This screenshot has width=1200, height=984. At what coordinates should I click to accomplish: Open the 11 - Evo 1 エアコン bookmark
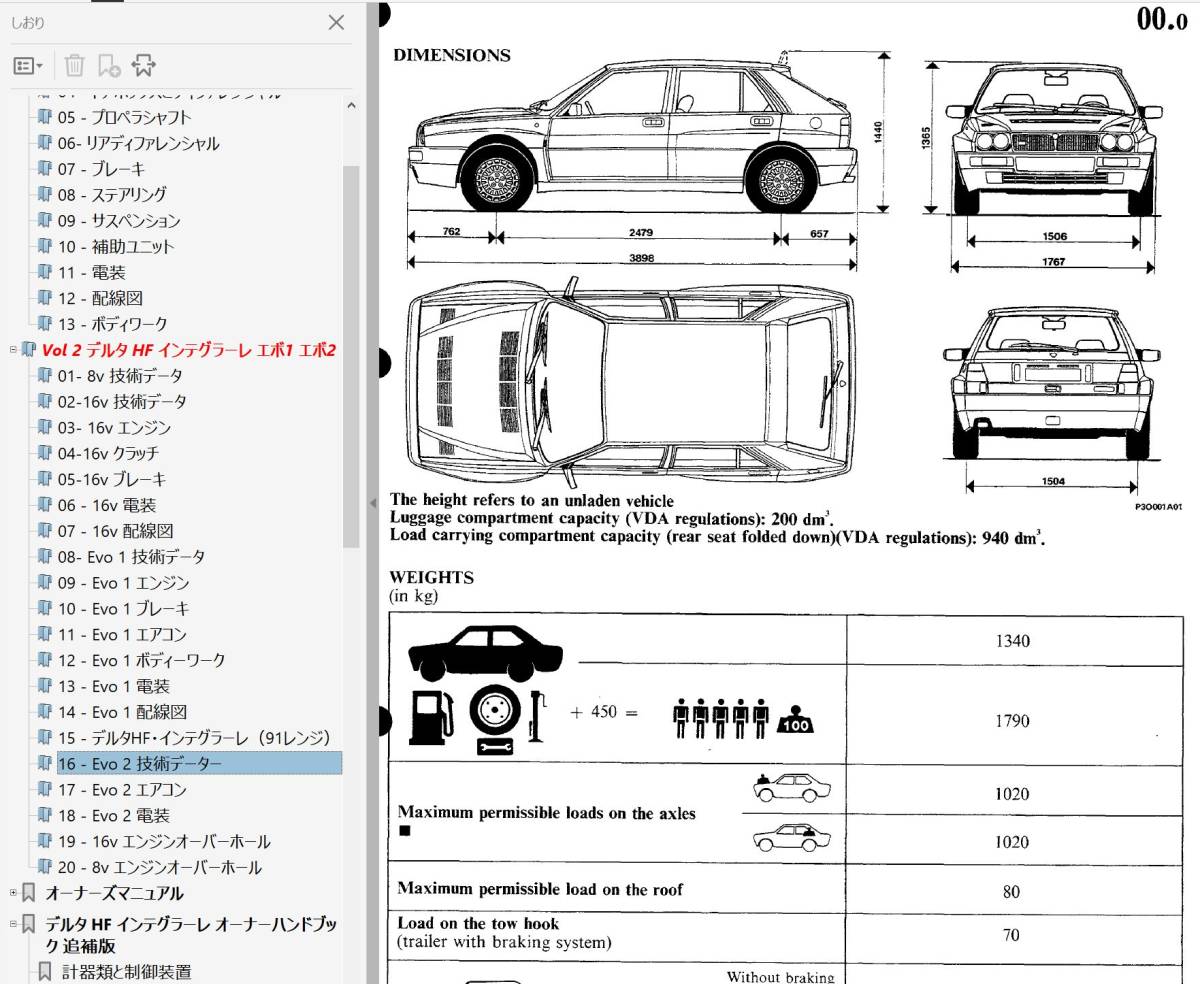[x=122, y=635]
